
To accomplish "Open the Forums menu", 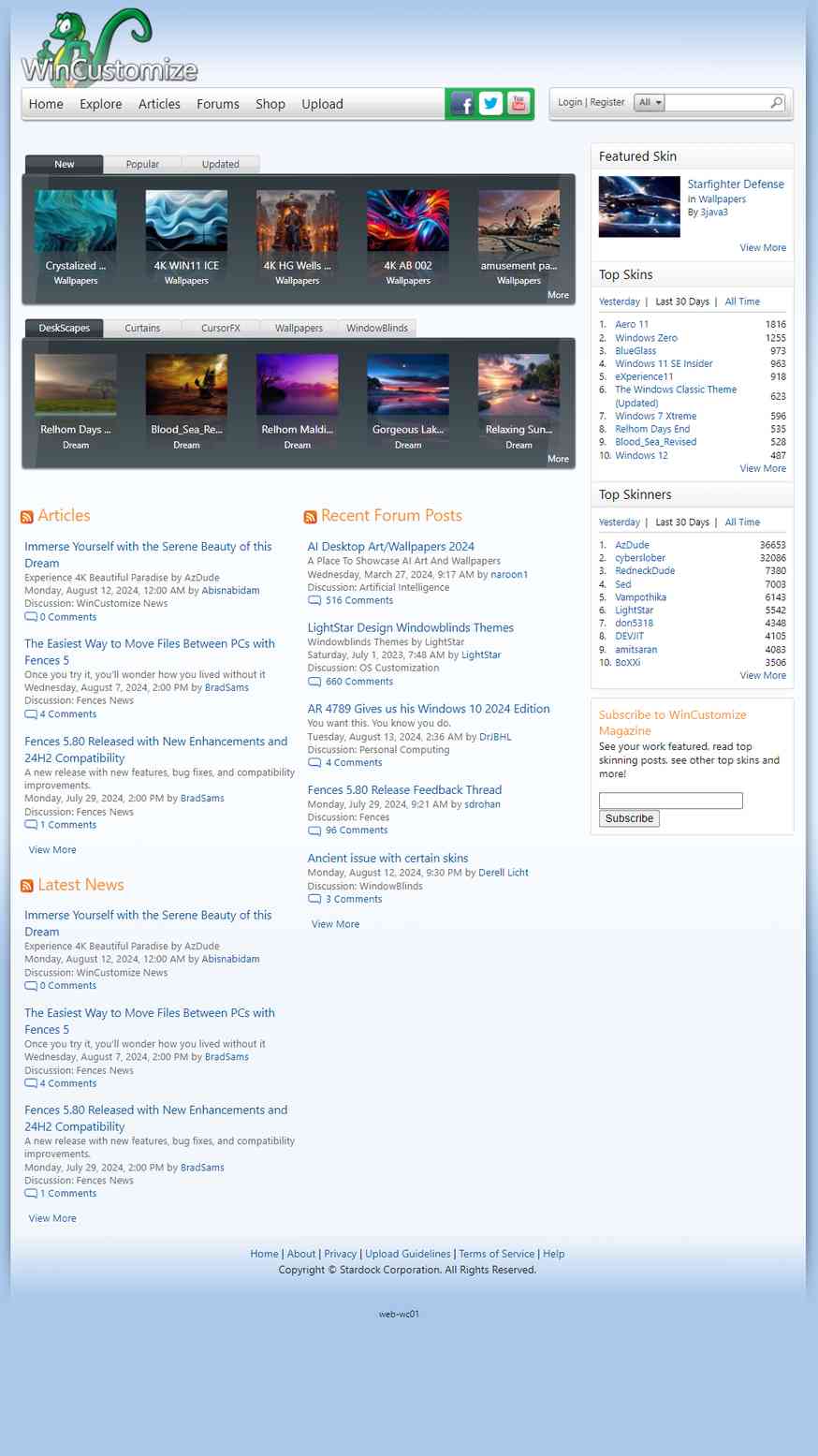I will click(218, 104).
